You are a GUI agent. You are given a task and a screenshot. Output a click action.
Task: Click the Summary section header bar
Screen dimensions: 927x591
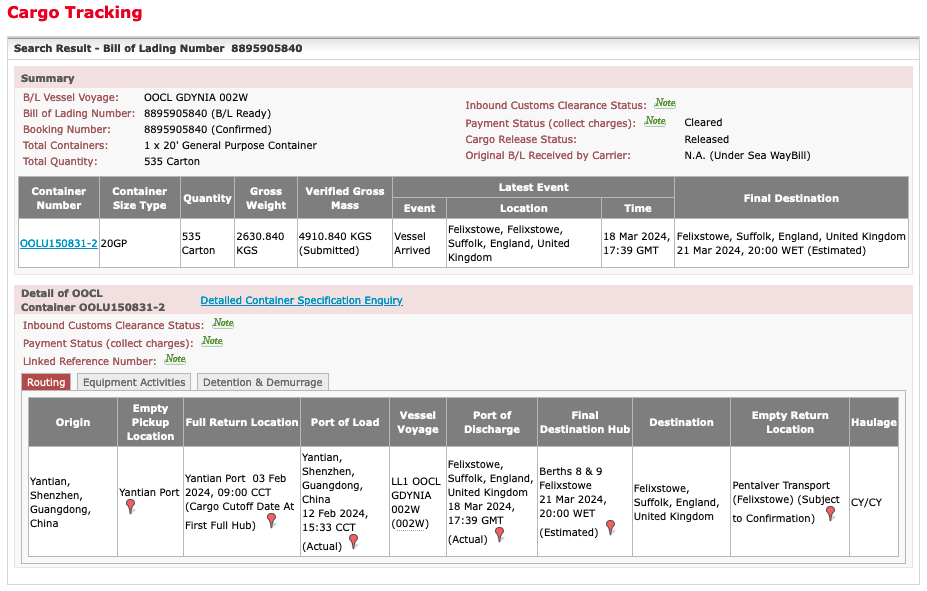463,78
